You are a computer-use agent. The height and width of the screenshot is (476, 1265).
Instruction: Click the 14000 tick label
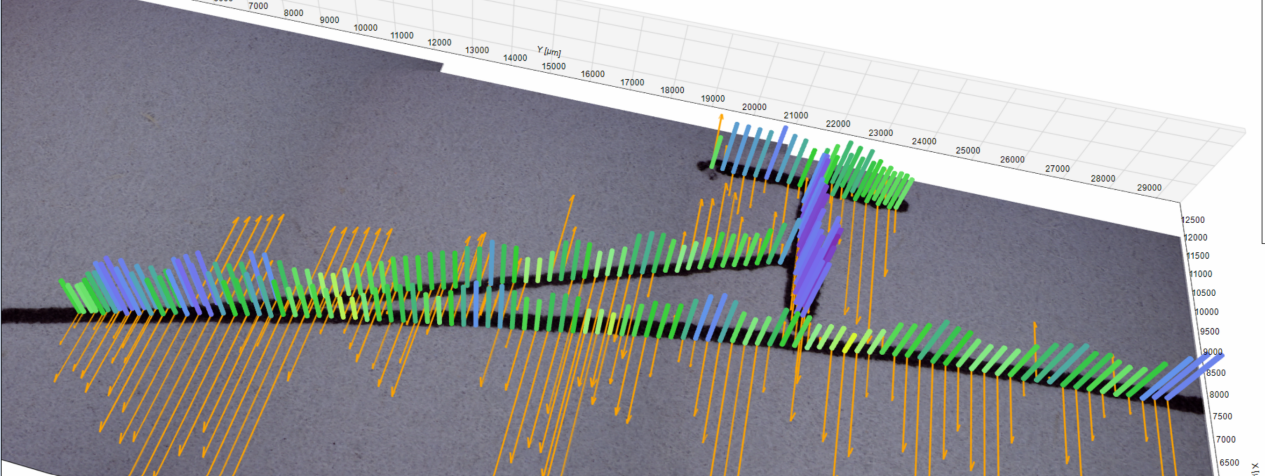(x=516, y=58)
